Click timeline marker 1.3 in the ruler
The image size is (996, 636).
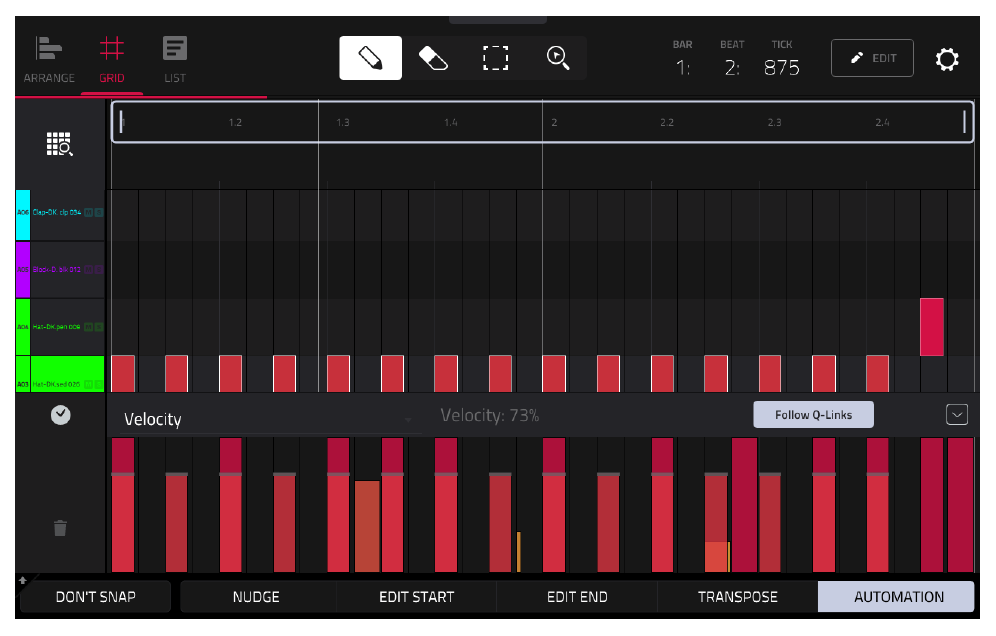343,122
